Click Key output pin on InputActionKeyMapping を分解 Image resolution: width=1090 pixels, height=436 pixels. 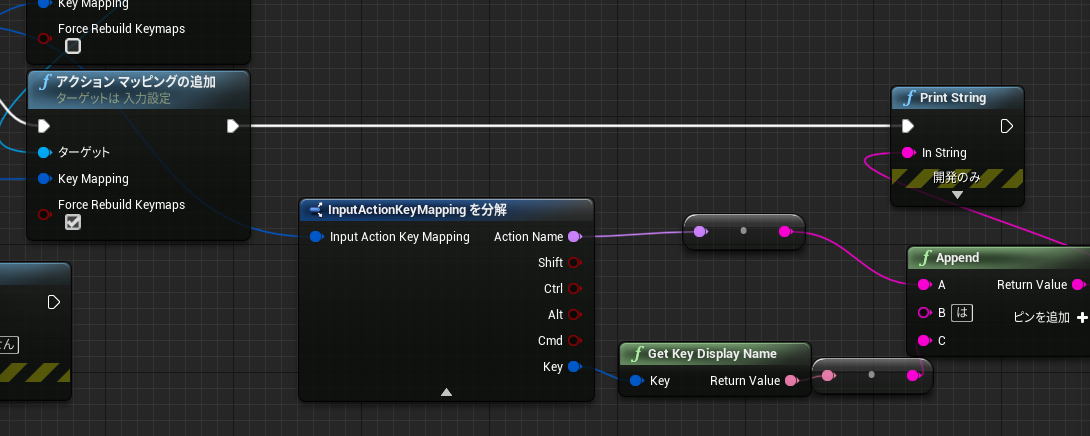click(x=575, y=366)
